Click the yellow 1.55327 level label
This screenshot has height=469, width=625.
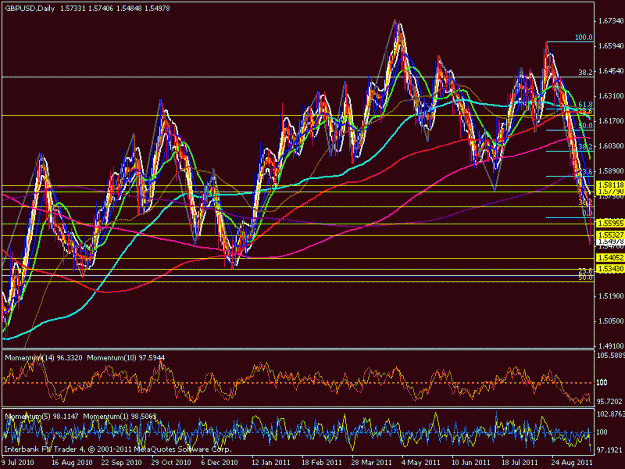610,235
